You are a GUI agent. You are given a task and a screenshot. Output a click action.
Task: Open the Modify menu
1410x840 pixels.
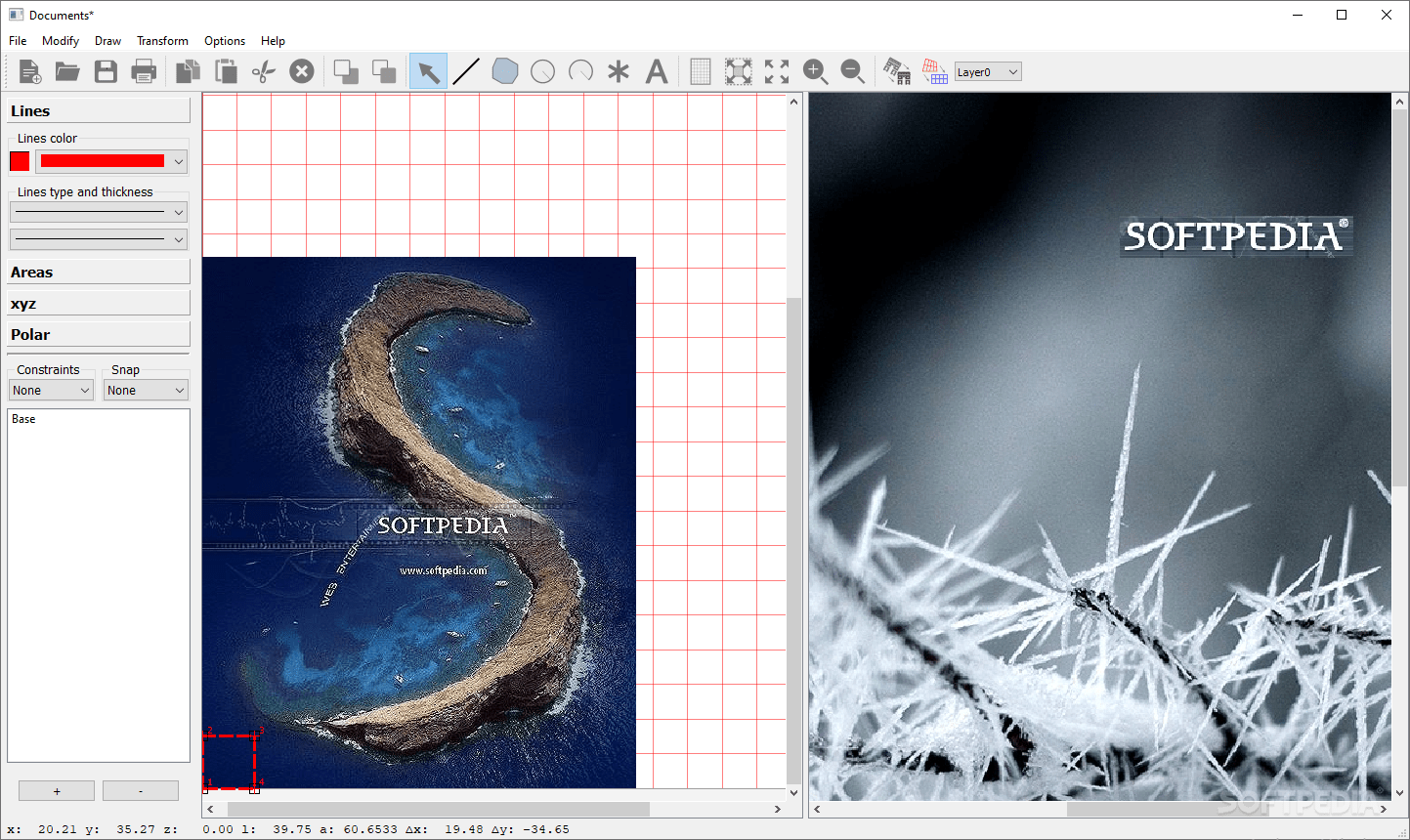(x=61, y=41)
